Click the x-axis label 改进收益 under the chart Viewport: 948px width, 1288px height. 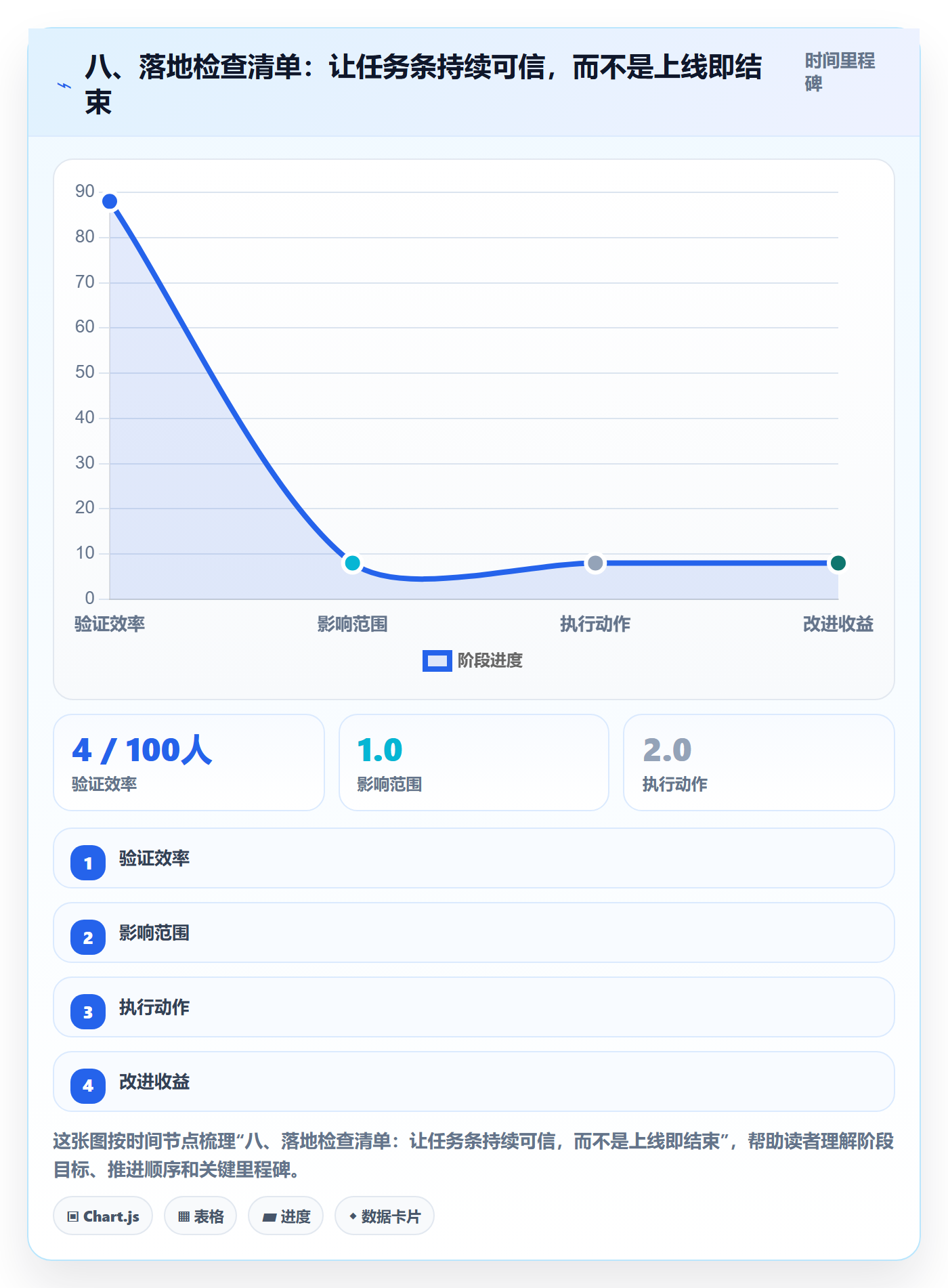tap(838, 624)
